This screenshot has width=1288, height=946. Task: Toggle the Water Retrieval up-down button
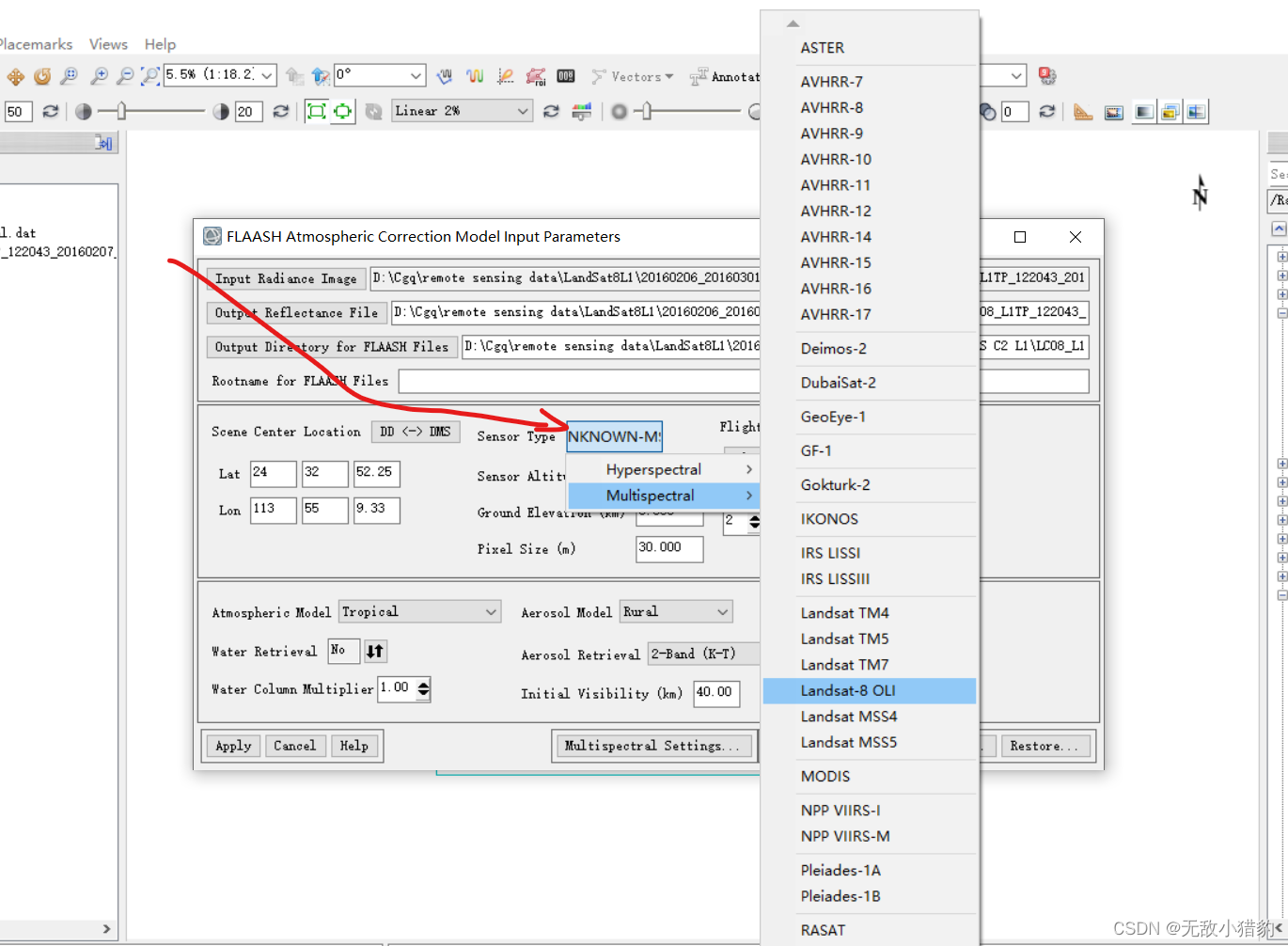pyautogui.click(x=375, y=651)
